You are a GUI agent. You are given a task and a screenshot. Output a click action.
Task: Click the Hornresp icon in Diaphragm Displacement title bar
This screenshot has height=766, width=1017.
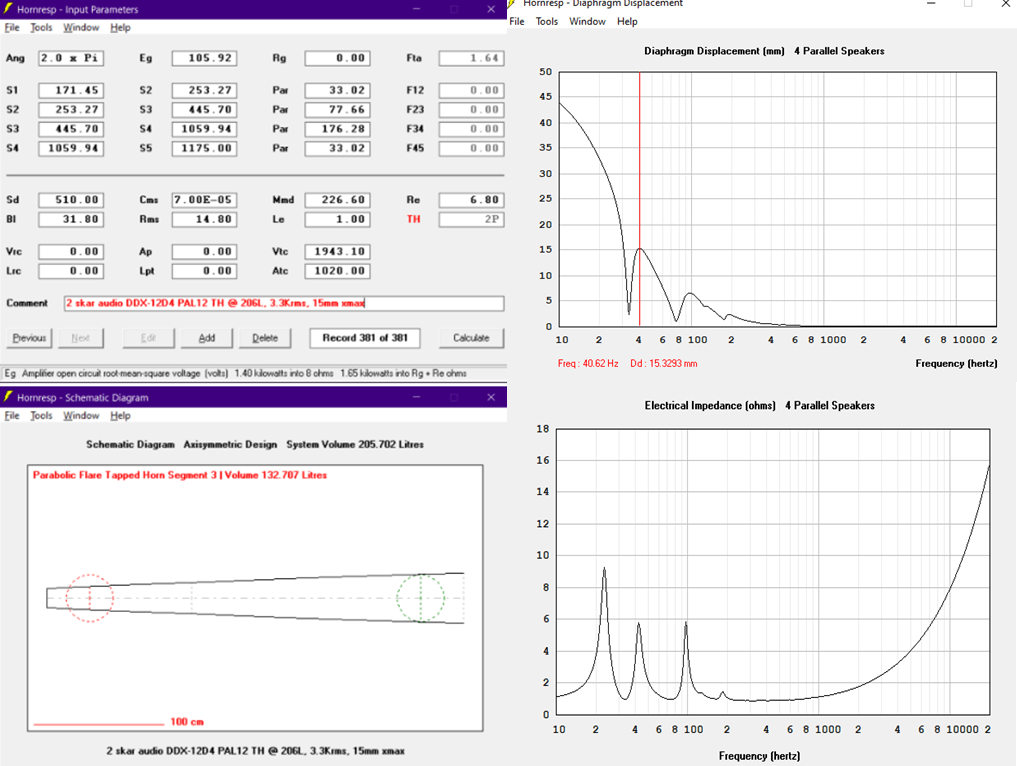[x=512, y=3]
